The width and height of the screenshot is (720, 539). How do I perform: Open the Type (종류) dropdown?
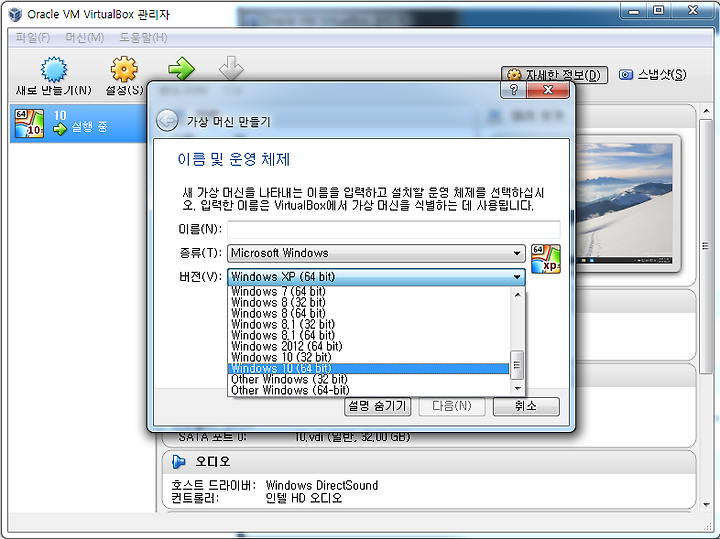click(x=376, y=253)
